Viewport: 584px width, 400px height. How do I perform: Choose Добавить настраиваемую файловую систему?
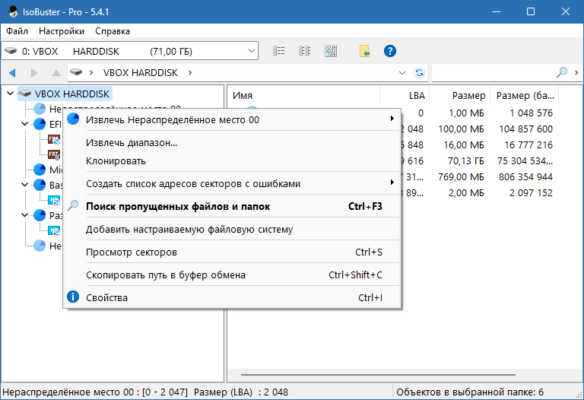(232, 229)
